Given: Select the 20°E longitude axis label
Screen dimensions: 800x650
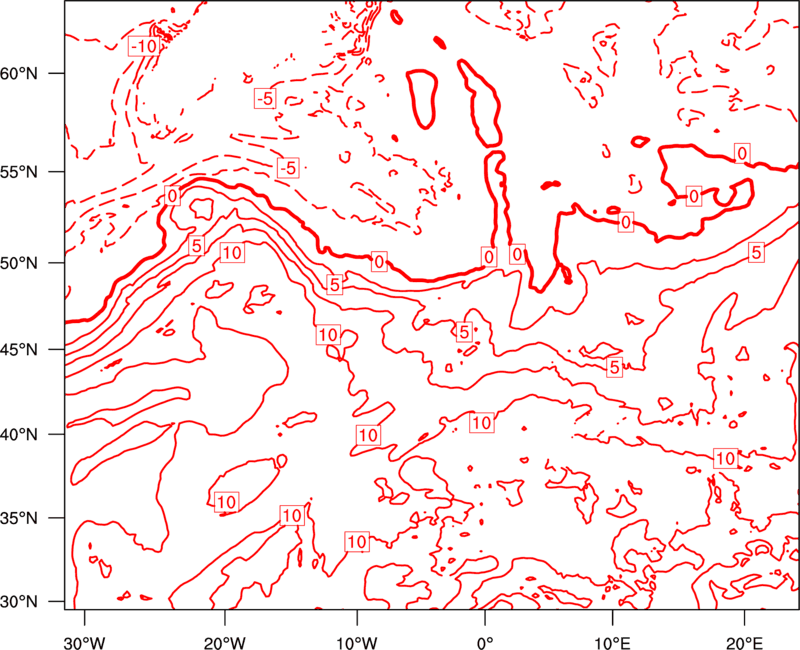Looking at the screenshot, I should [744, 643].
